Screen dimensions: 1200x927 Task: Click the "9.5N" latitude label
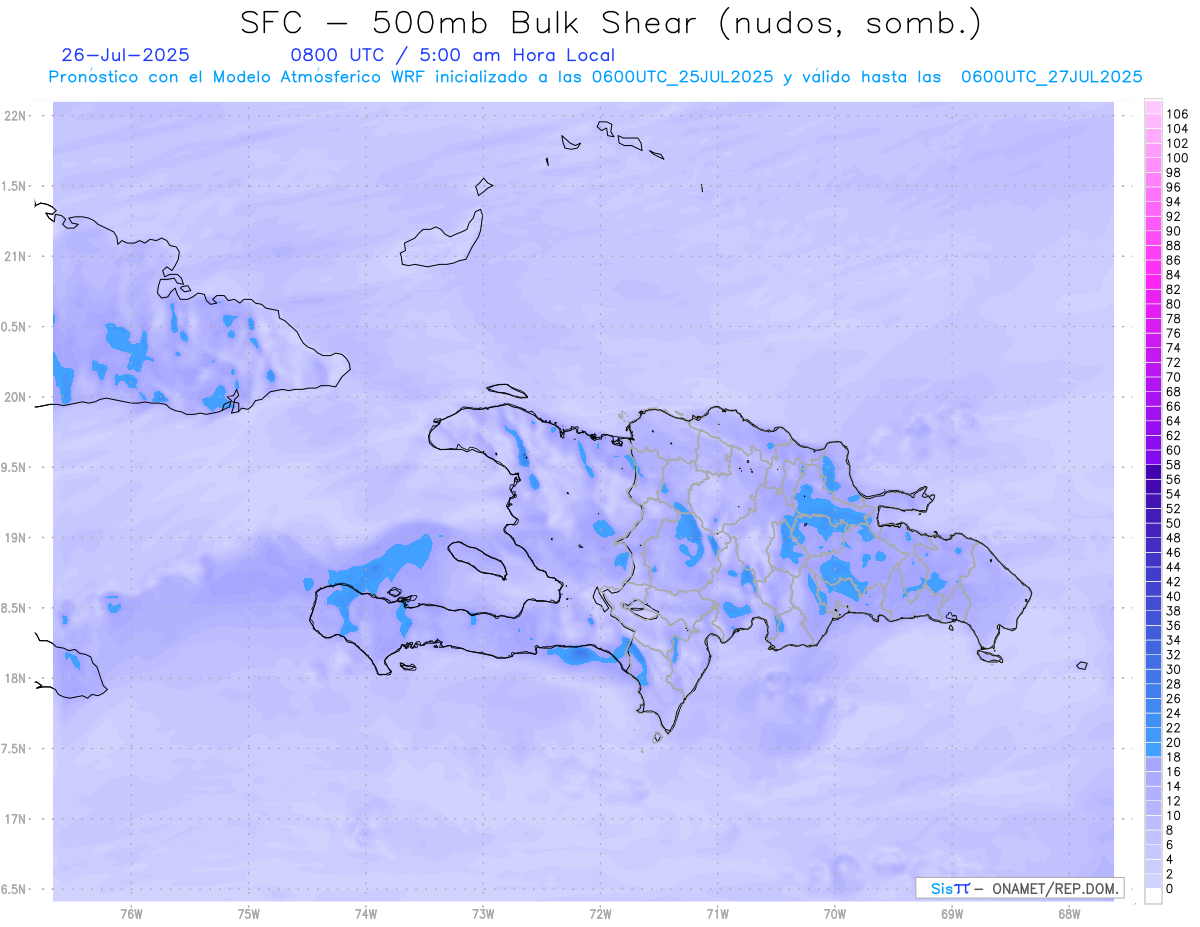14,467
